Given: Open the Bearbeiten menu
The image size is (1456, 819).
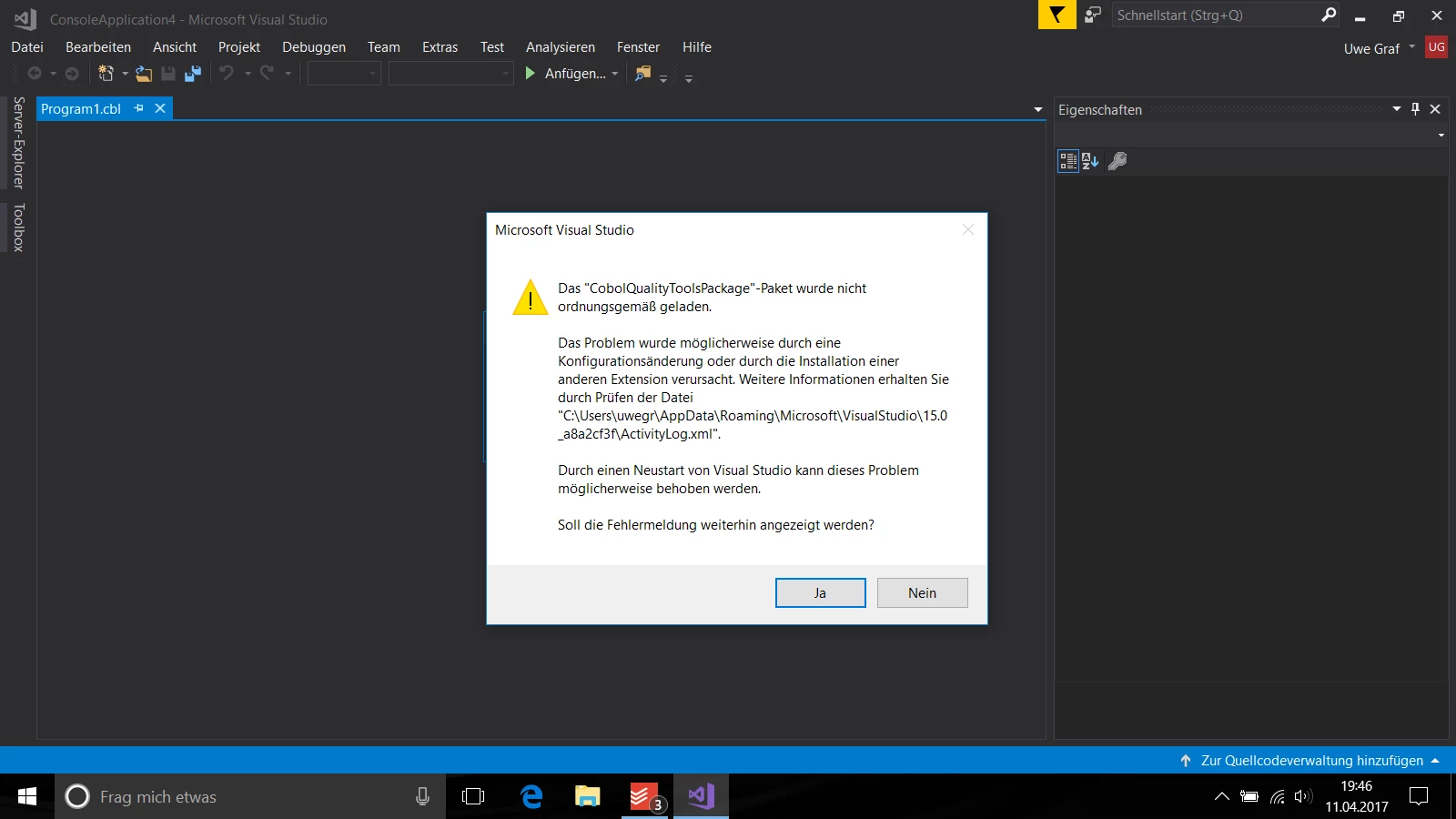Looking at the screenshot, I should coord(98,47).
